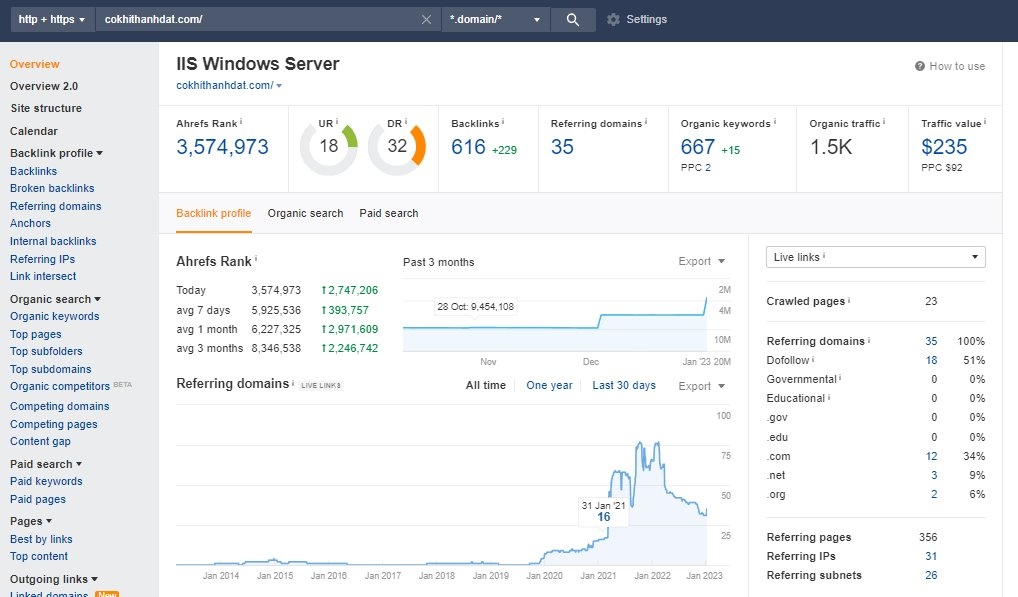Open Settings via gear icon

click(x=613, y=19)
